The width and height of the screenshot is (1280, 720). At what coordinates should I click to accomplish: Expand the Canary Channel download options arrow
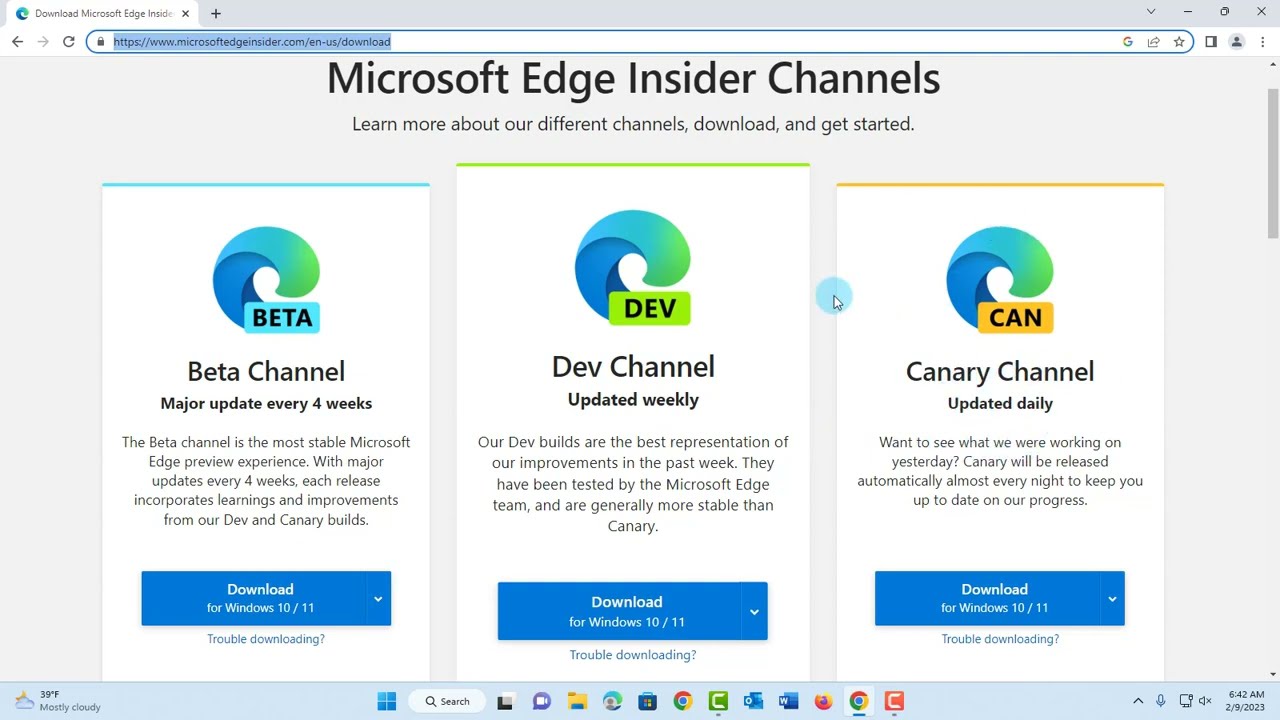click(1112, 598)
